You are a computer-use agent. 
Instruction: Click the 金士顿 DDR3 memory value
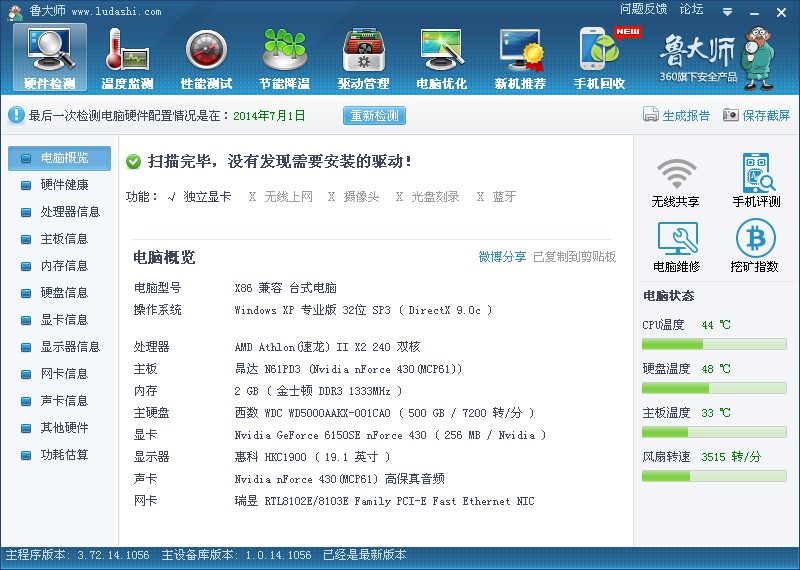coord(318,391)
